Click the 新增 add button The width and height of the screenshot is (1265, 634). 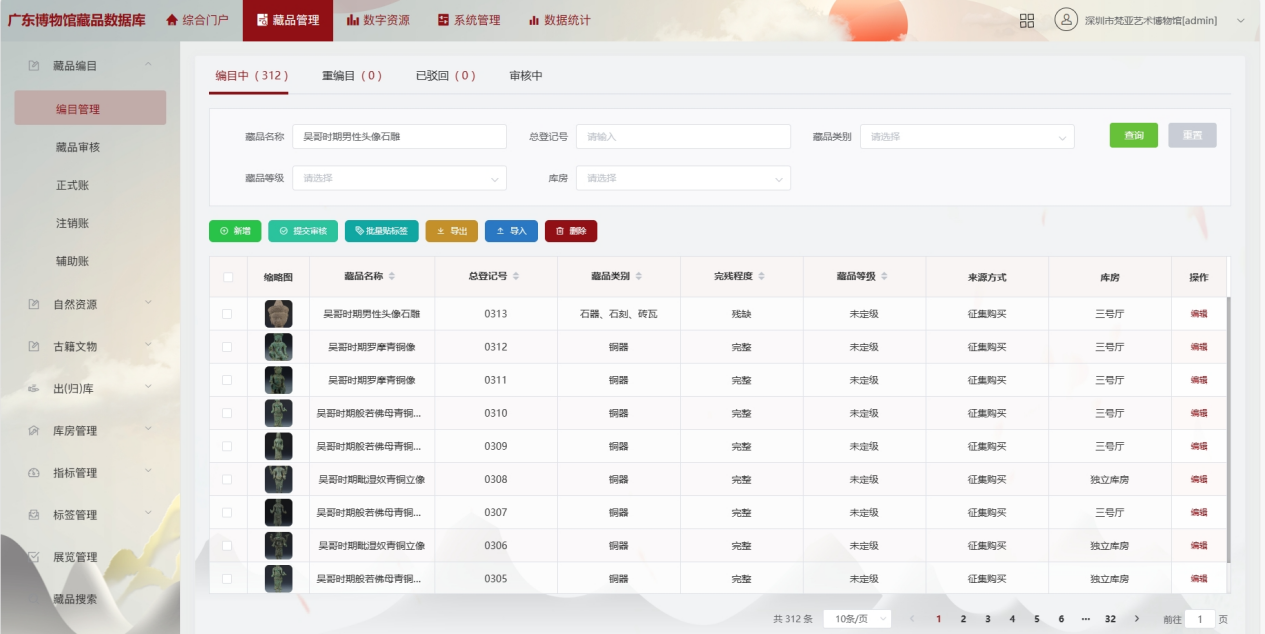coord(235,231)
